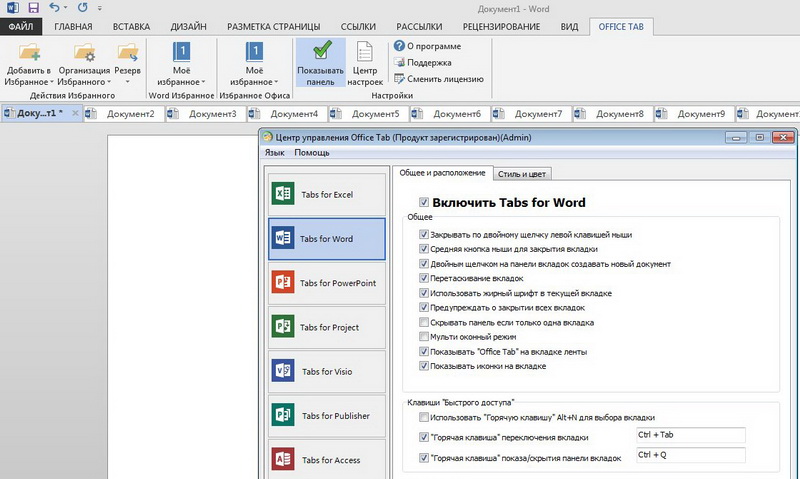Image resolution: width=800 pixels, height=479 pixels.
Task: Open the ДИЗАЙН ribbon tab
Action: coord(188,27)
